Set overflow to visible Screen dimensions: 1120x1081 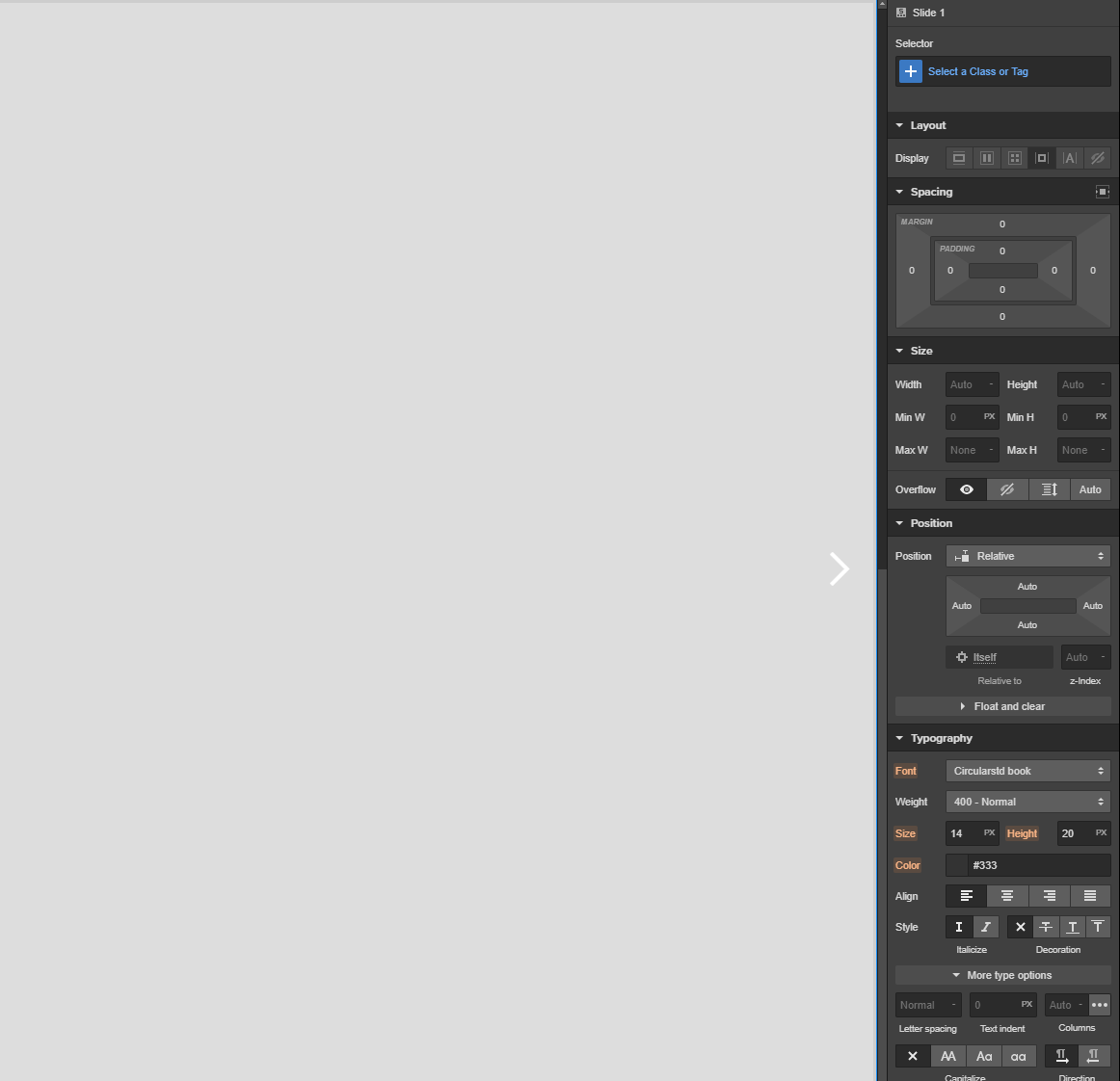coord(966,489)
